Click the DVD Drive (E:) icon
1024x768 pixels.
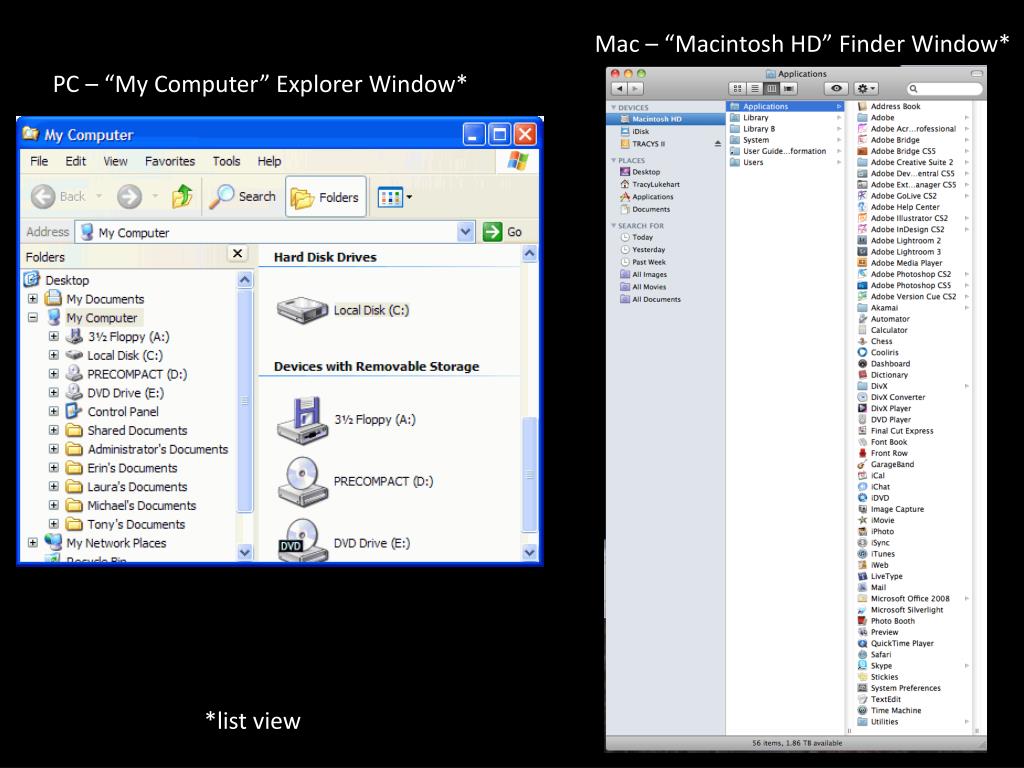pos(301,540)
